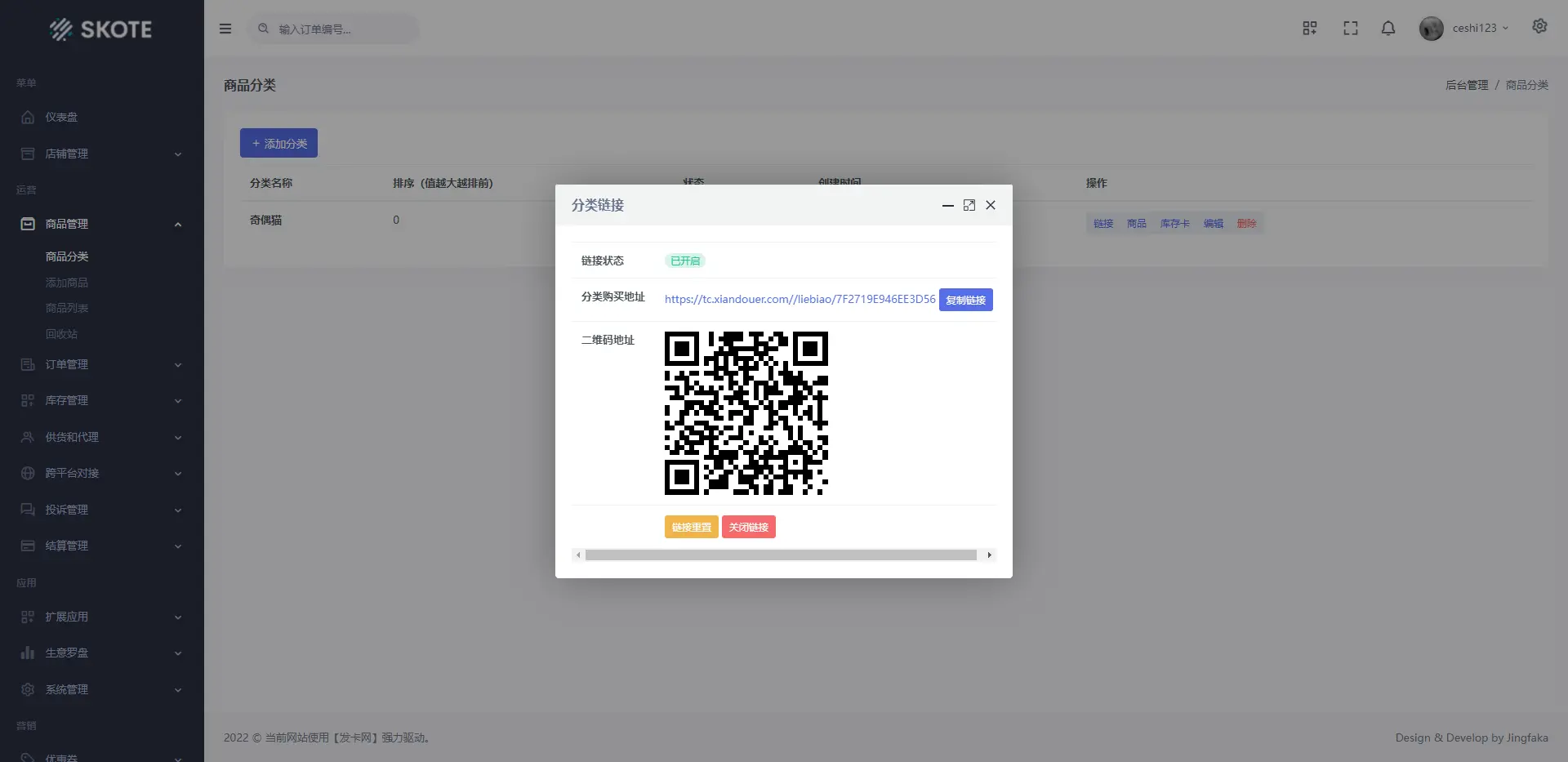
Task: Select 商品列表 submenu item
Action: coord(67,308)
